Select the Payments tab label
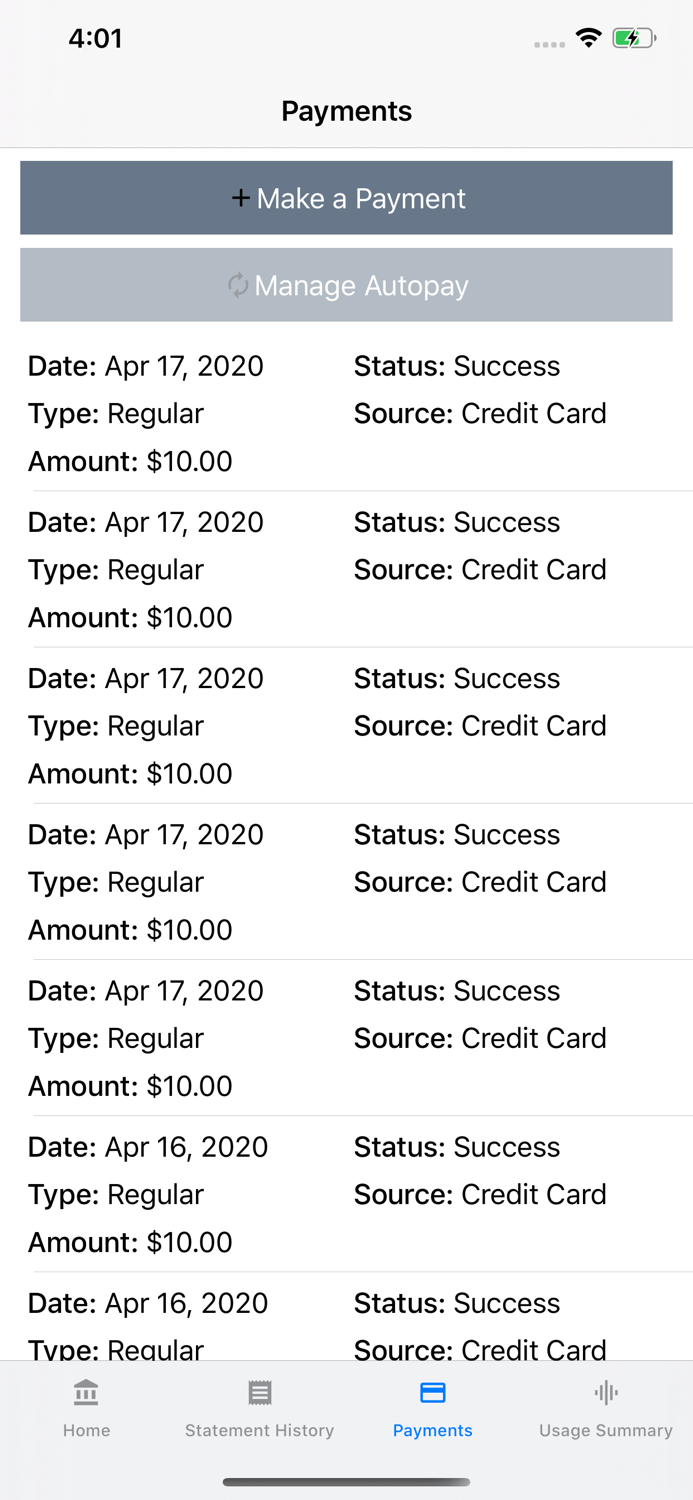The height and width of the screenshot is (1500, 693). pyautogui.click(x=433, y=1430)
